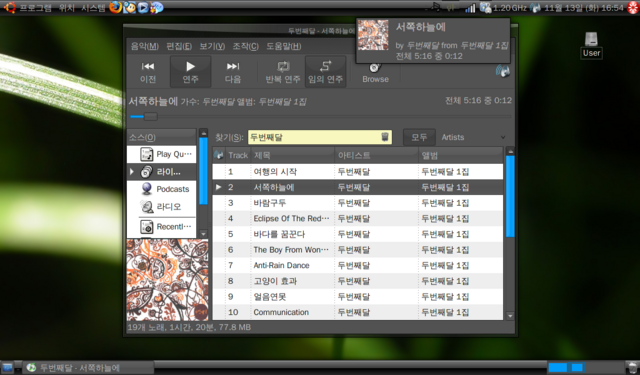This screenshot has width=640, height=375.
Task: Click the playing-status column header icon
Action: pyautogui.click(x=219, y=155)
